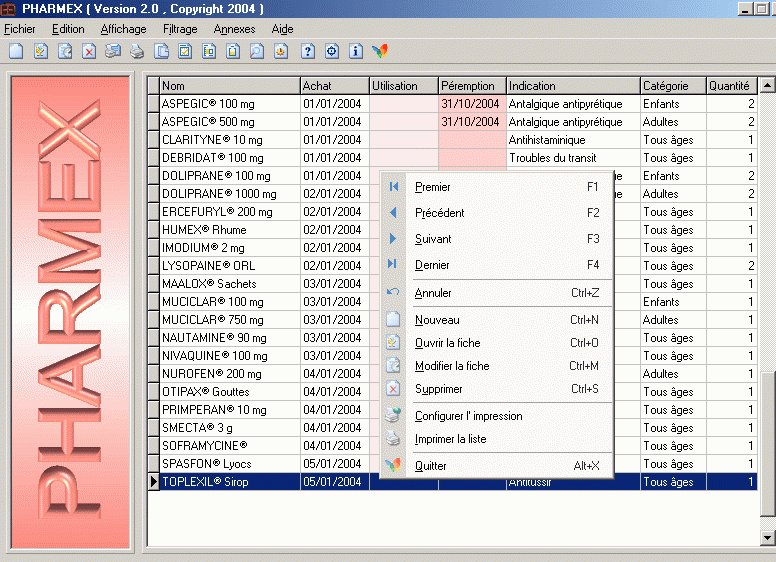Image resolution: width=776 pixels, height=562 pixels.
Task: Click the table scrollbar up arrow
Action: pos(767,86)
